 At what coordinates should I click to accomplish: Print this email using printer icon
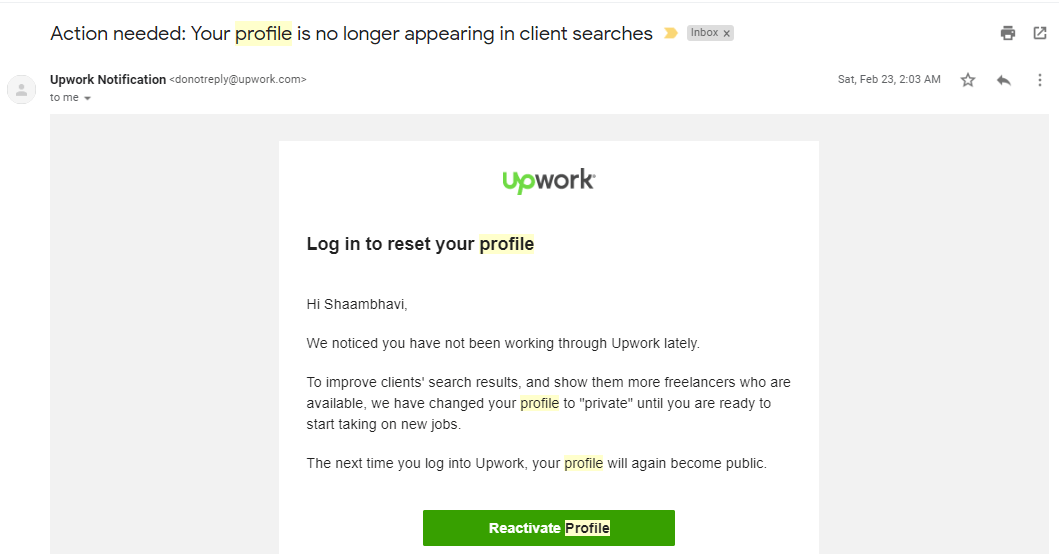tap(1008, 33)
